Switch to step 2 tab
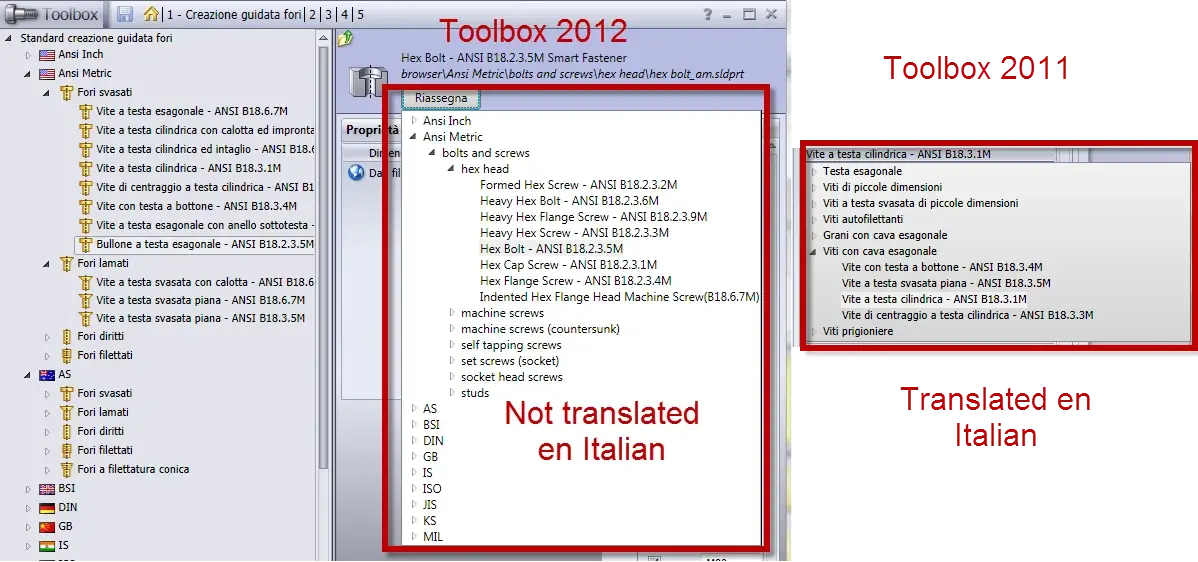 click(x=312, y=15)
